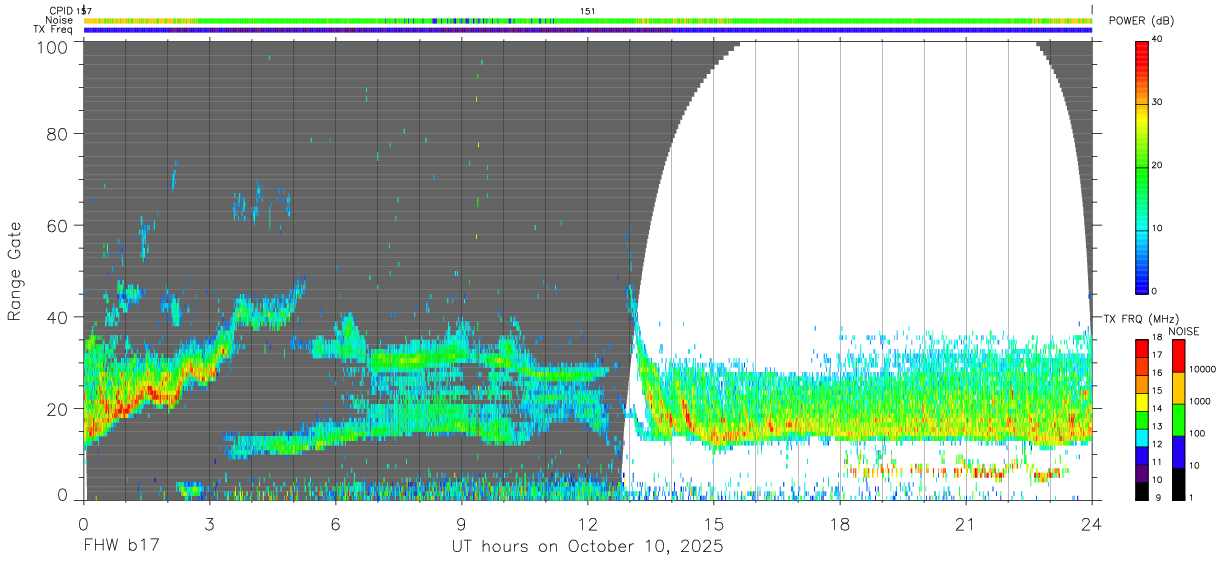This screenshot has height=567, width=1228.
Task: Select the TX Freq row label above the plot
Action: pyautogui.click(x=53, y=30)
